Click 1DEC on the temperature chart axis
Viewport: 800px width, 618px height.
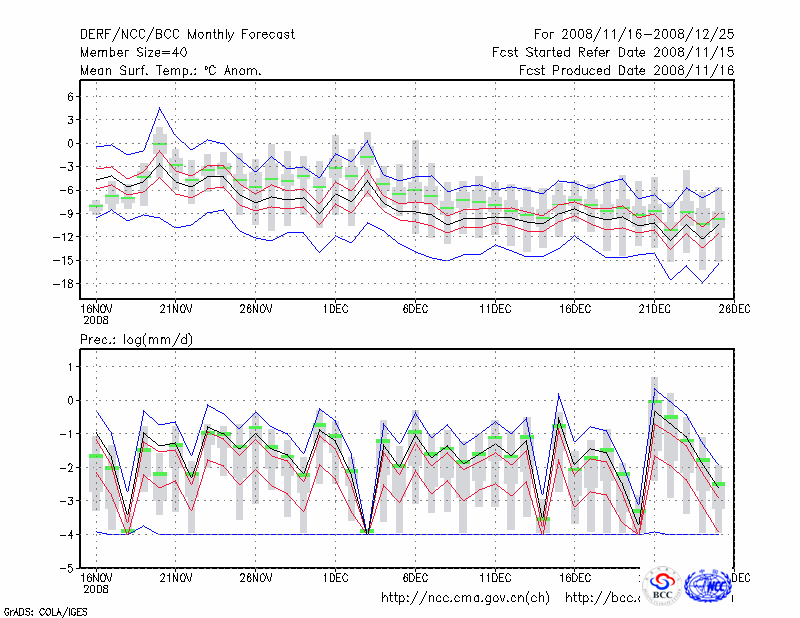(x=335, y=309)
